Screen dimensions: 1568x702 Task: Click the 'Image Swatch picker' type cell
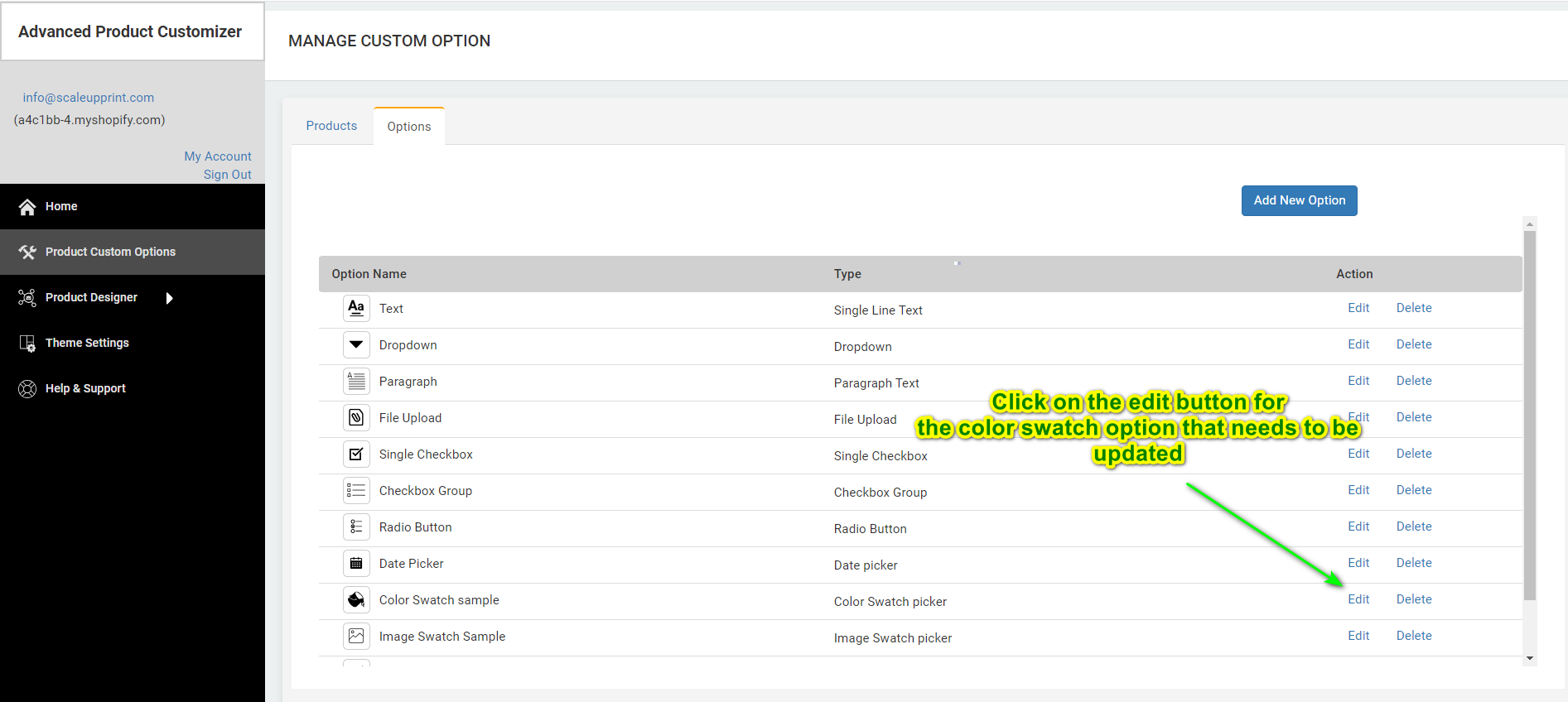[x=893, y=638]
